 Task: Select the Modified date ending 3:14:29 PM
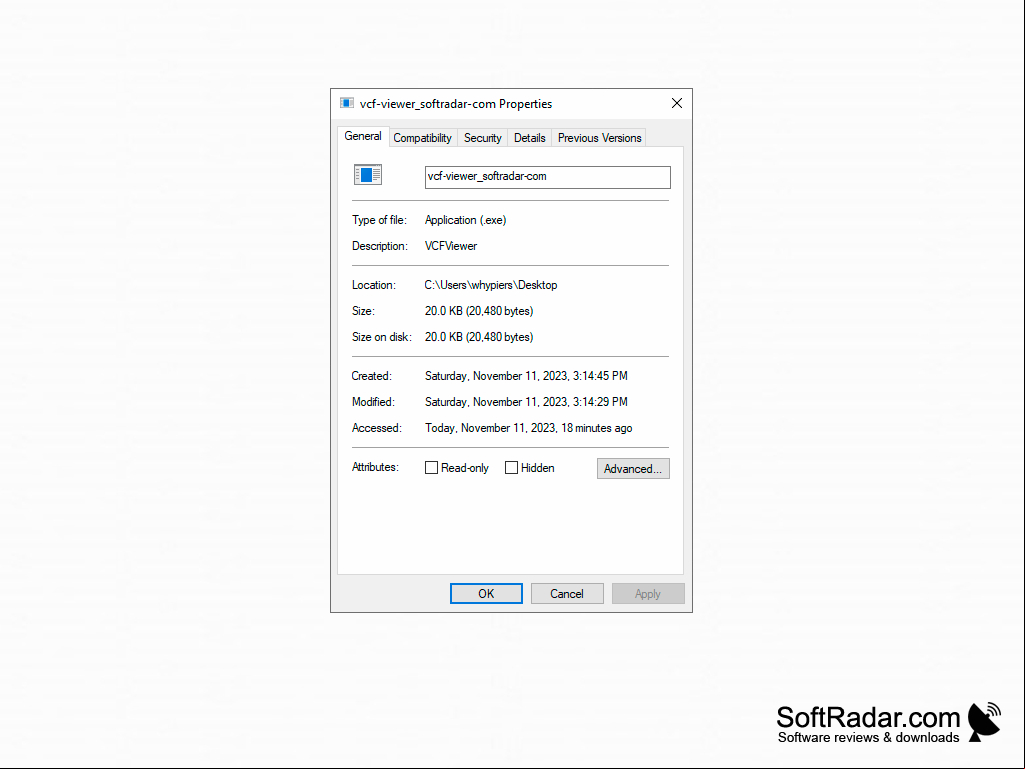pyautogui.click(x=526, y=402)
